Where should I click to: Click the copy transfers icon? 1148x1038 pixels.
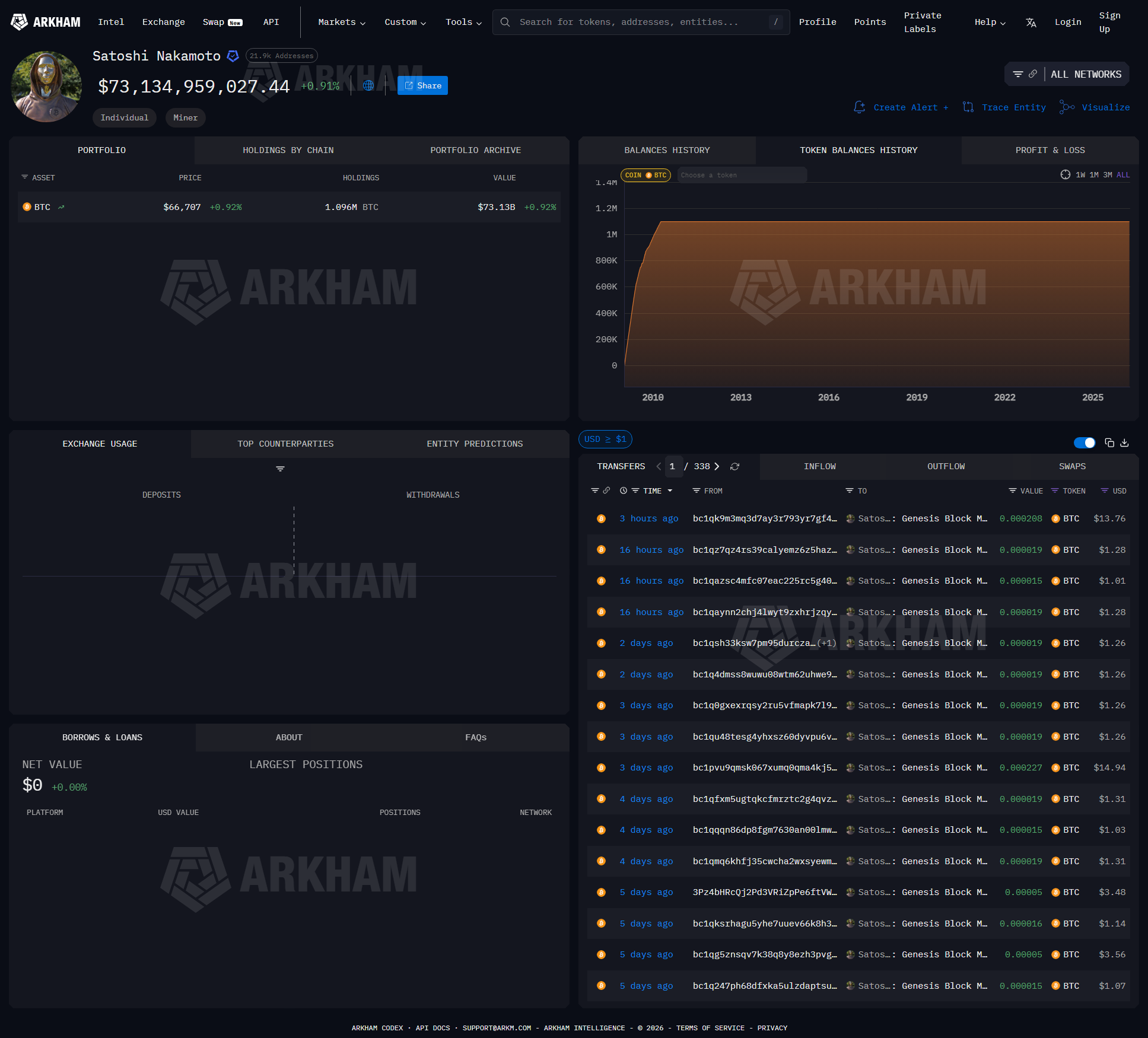coord(1109,443)
